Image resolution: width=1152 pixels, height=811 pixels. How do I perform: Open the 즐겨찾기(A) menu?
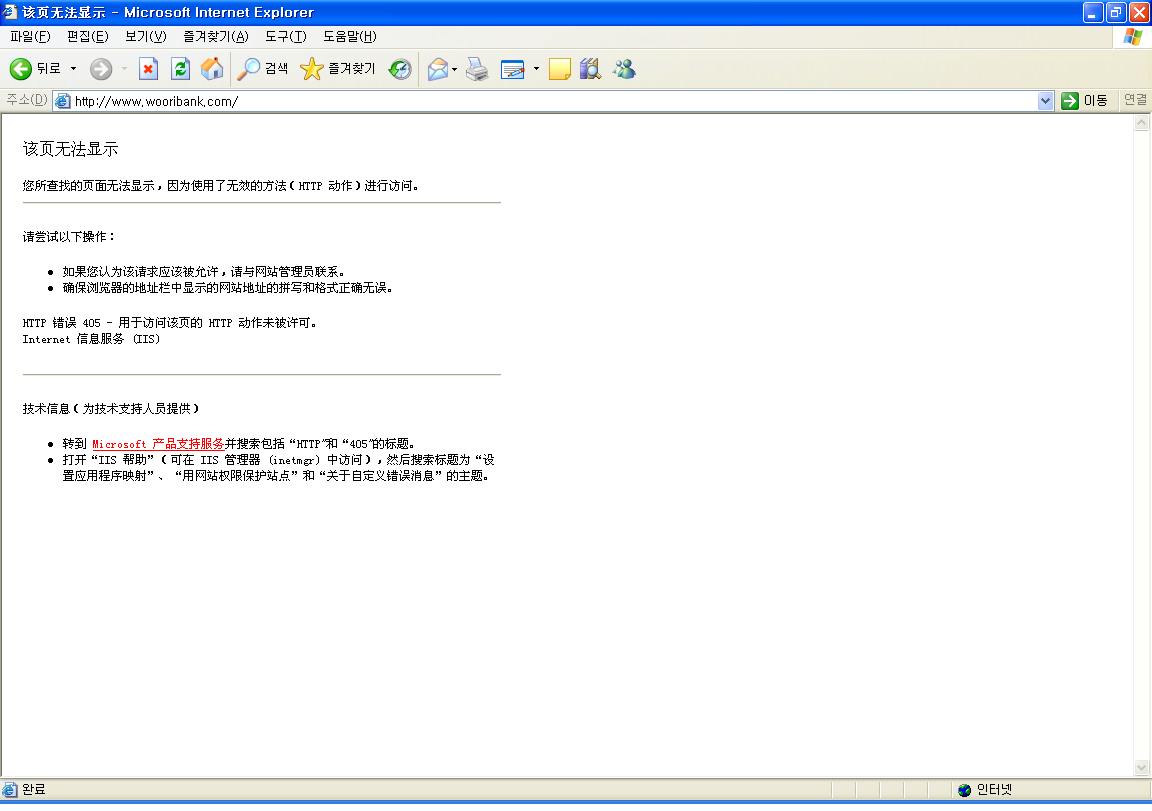click(216, 36)
